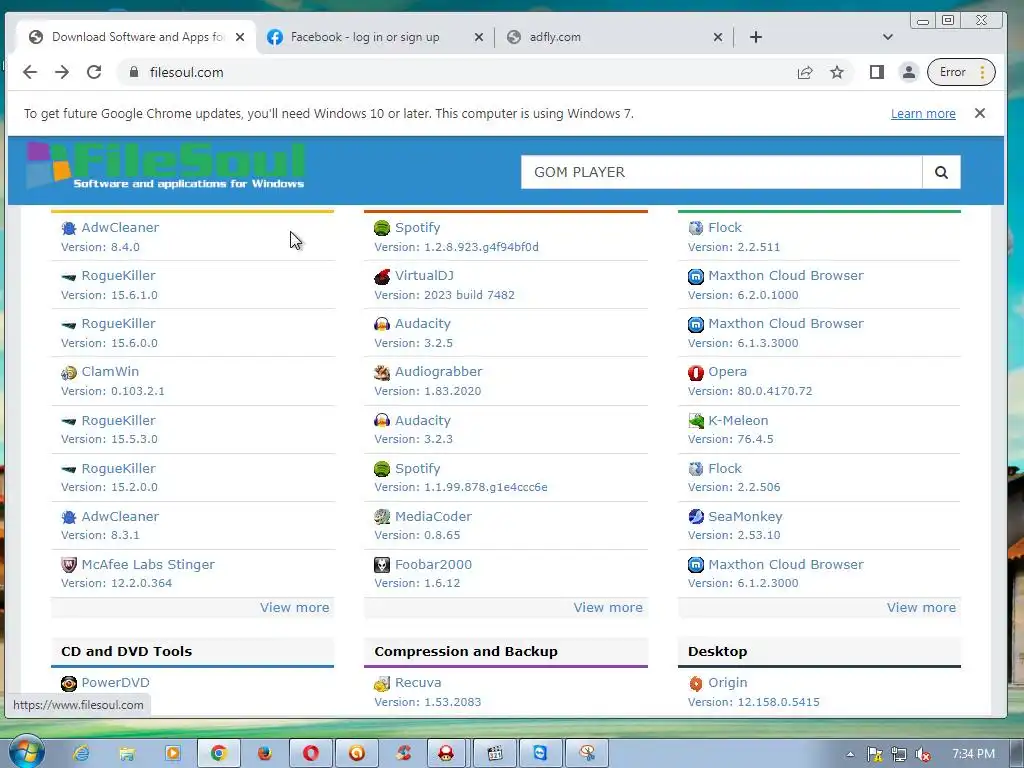The image size is (1024, 768).
Task: Close the adfly.com tab
Action: (718, 37)
